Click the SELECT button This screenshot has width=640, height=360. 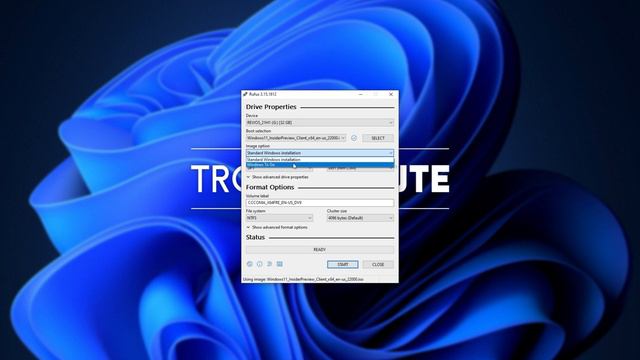[x=378, y=138]
